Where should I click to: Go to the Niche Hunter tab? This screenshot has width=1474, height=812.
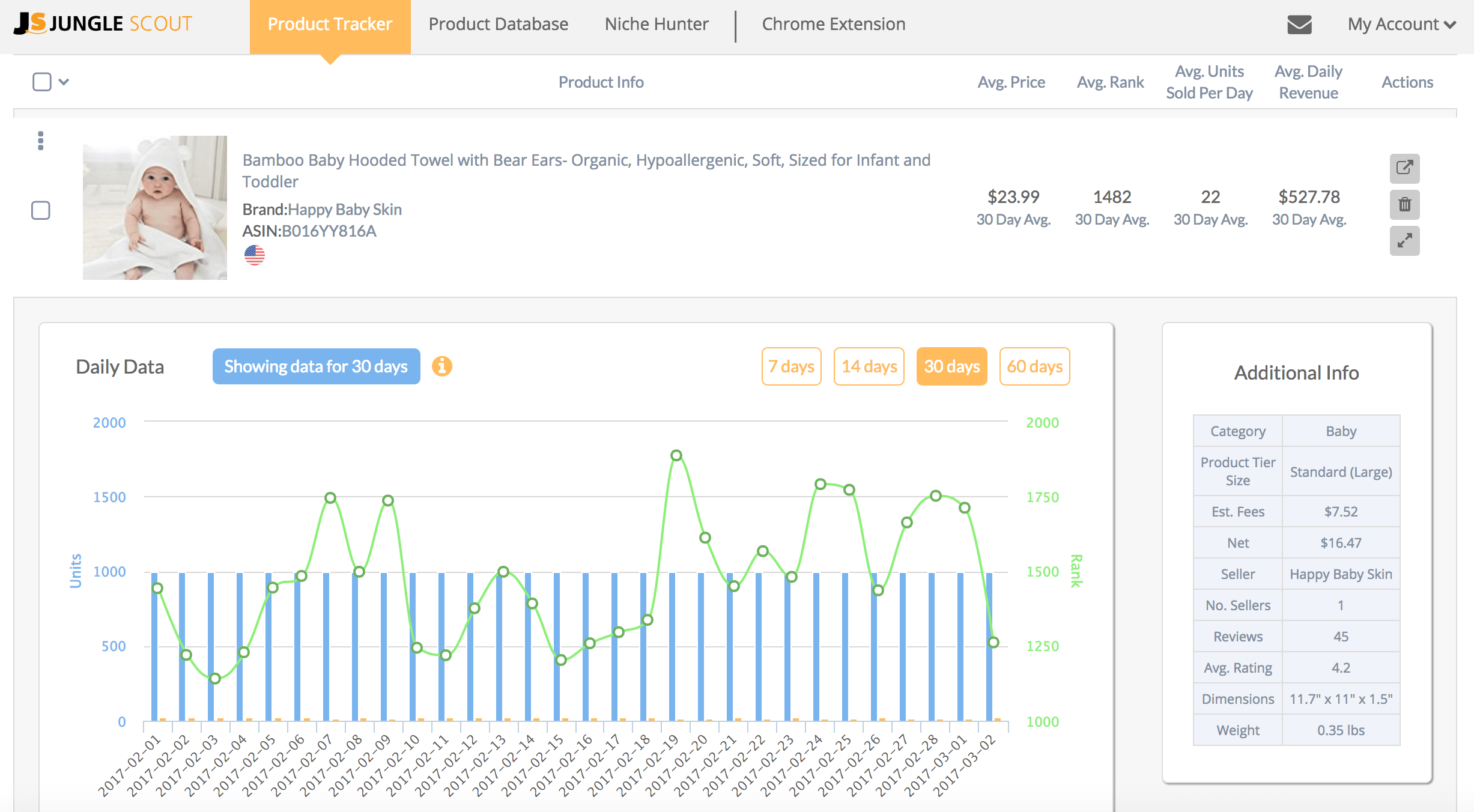pyautogui.click(x=657, y=25)
